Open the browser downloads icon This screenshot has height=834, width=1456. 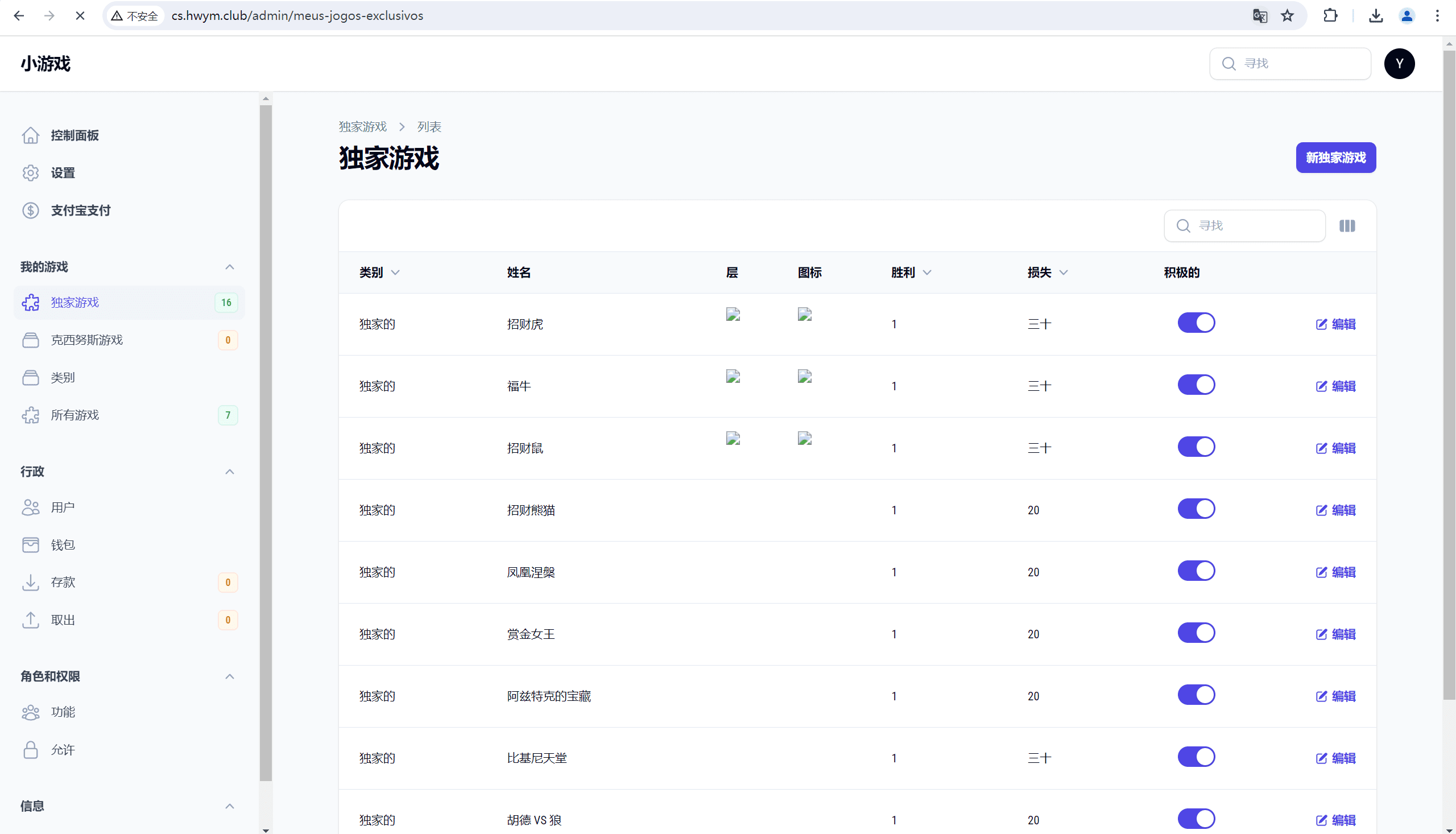click(1375, 15)
